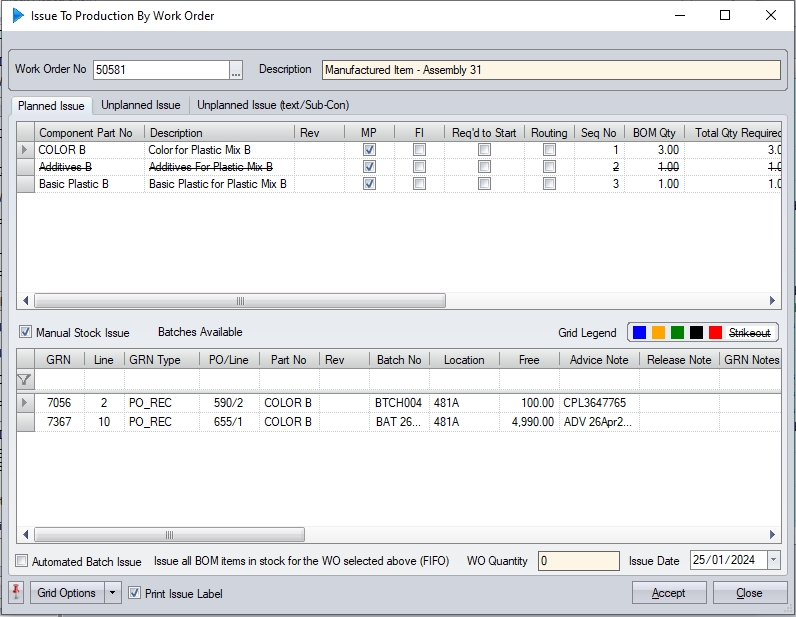
Task: Click the filter funnel icon in batches grid
Action: pyautogui.click(x=25, y=380)
